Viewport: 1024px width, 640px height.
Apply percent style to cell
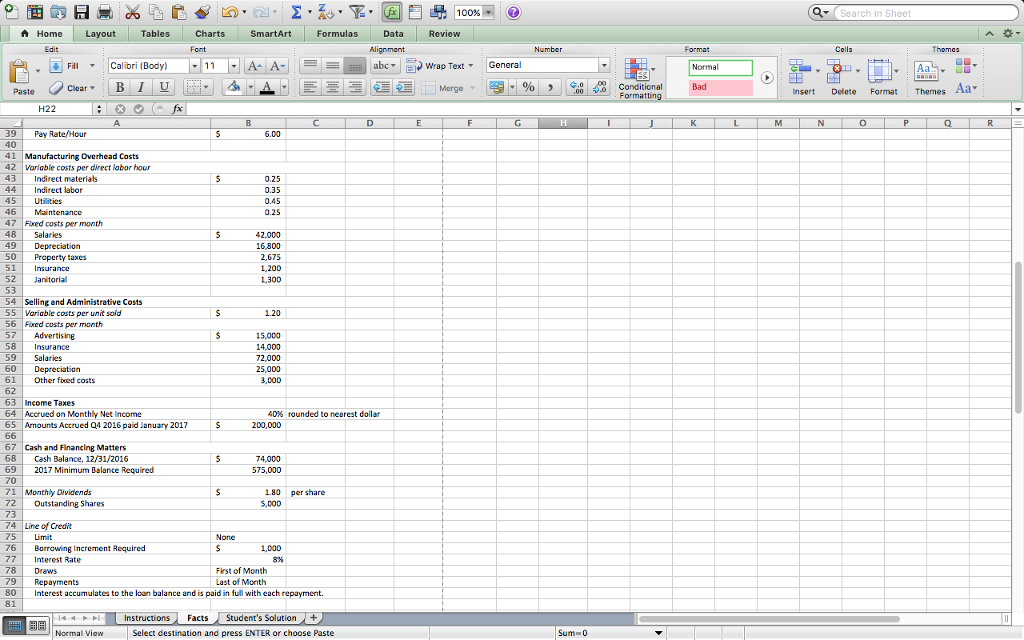pyautogui.click(x=528, y=87)
